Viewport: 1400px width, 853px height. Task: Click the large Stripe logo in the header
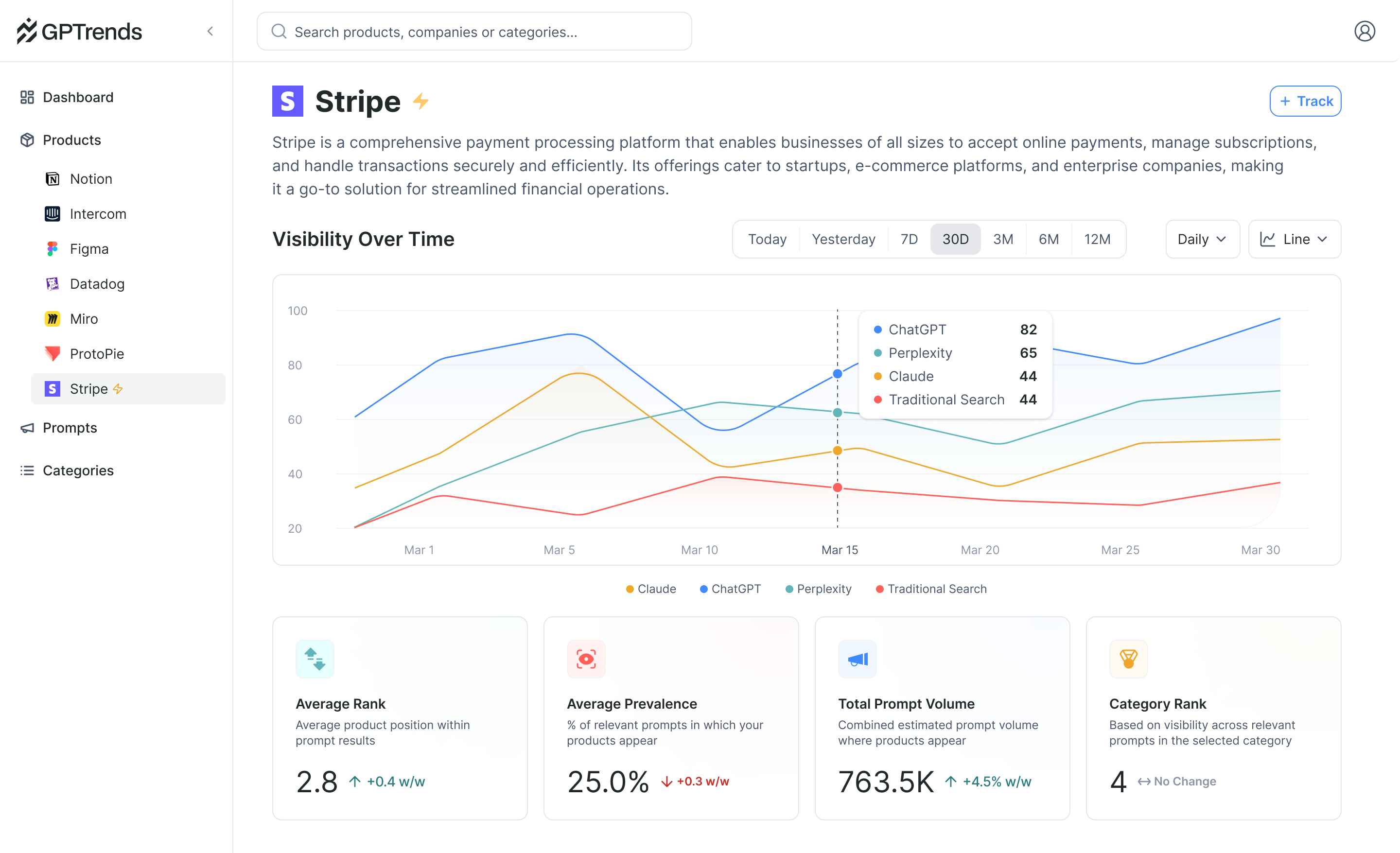click(287, 101)
